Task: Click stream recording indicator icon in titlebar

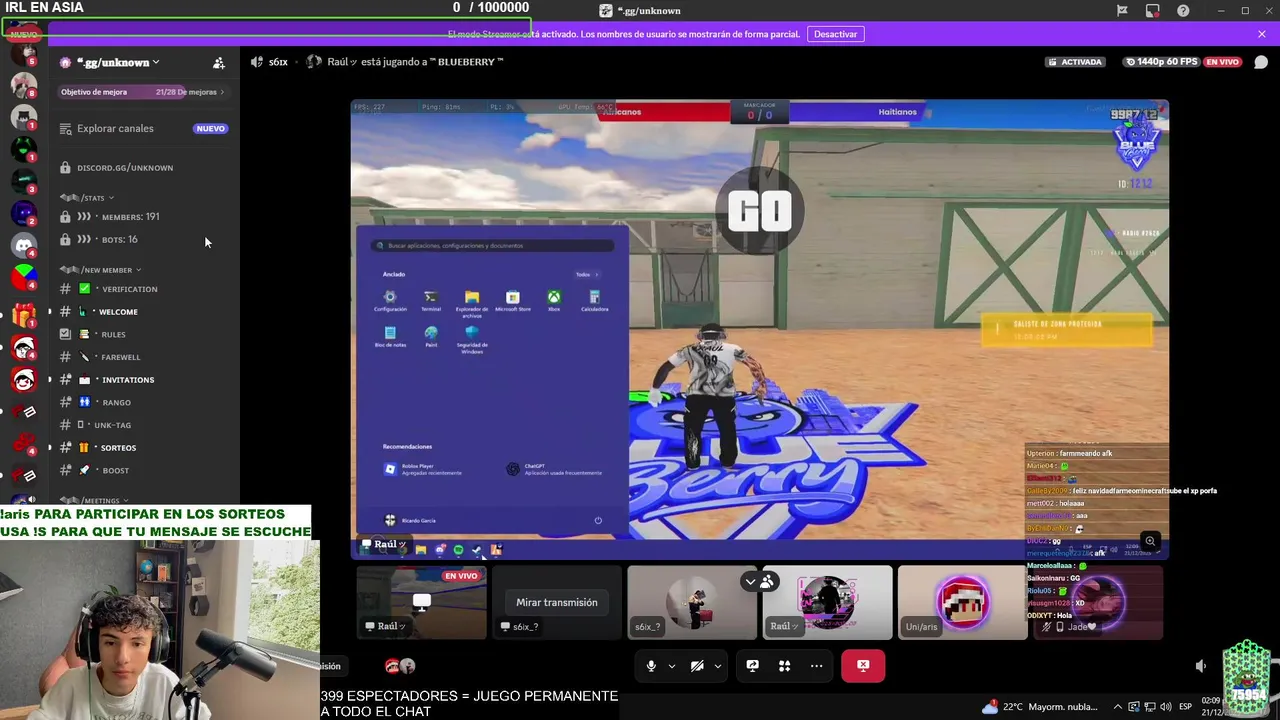Action: point(1153,11)
